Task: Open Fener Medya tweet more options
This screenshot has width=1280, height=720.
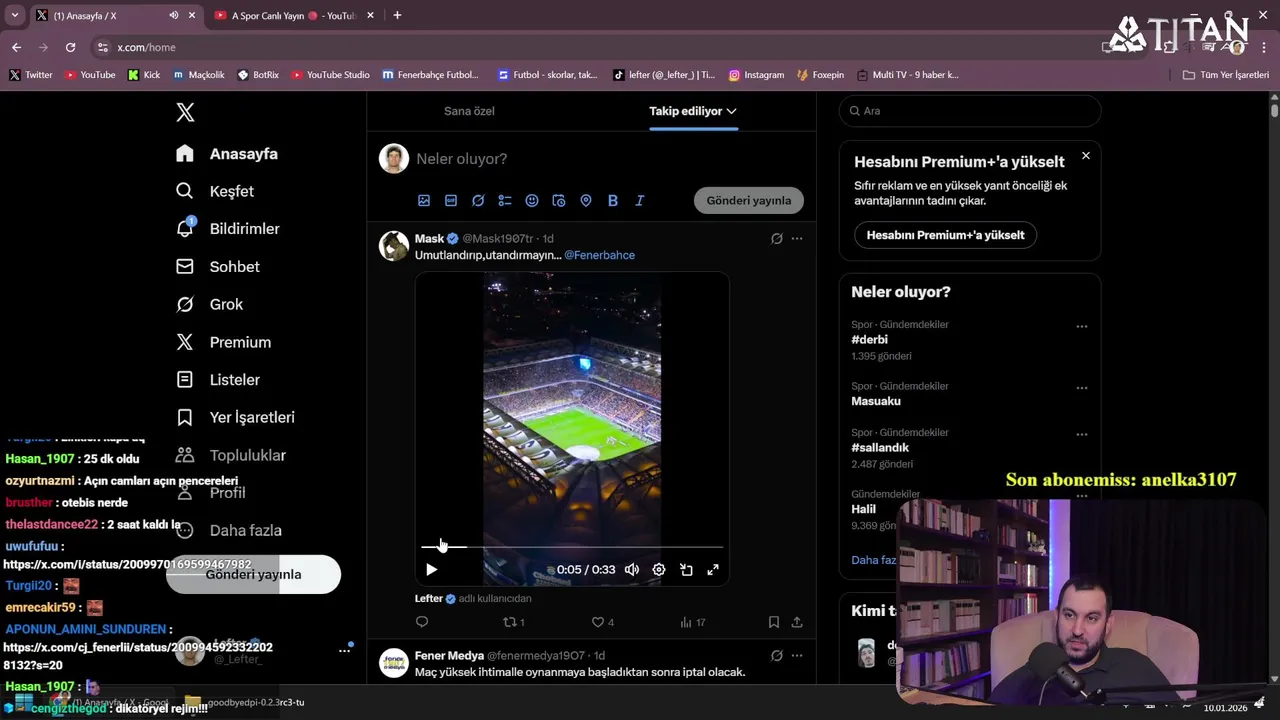Action: (x=797, y=656)
